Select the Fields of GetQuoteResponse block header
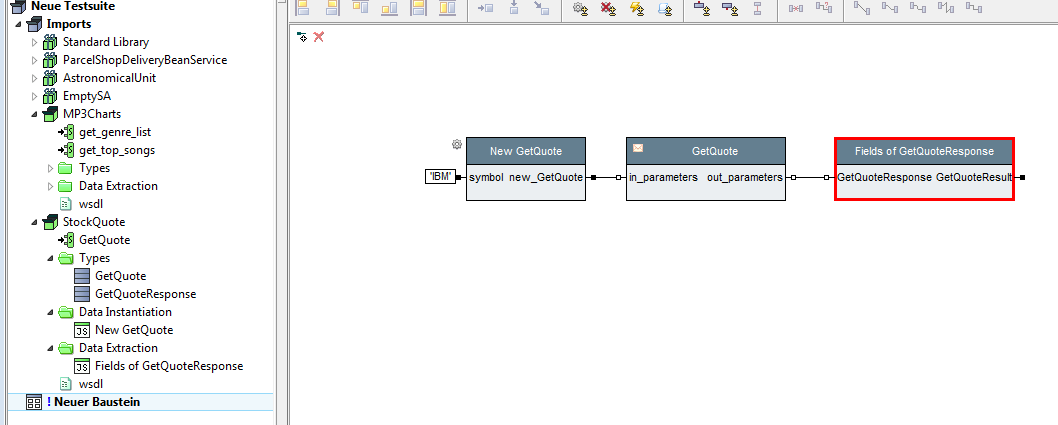The height and width of the screenshot is (425, 1058). tap(924, 151)
